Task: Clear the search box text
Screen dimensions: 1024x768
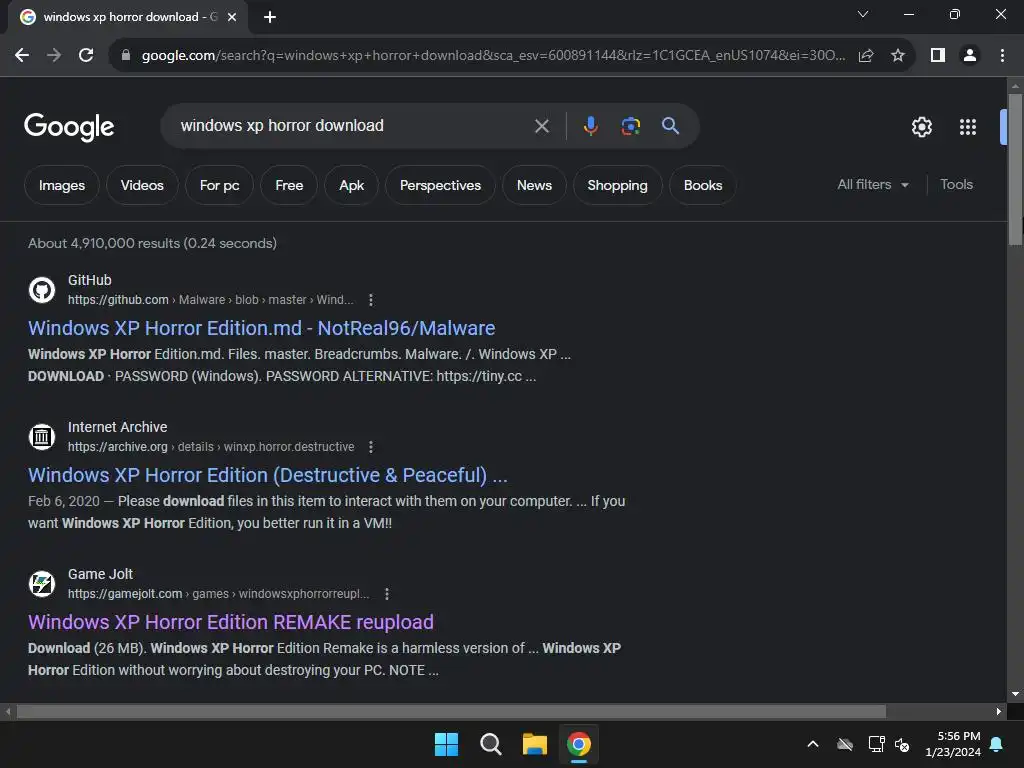Action: click(x=541, y=126)
